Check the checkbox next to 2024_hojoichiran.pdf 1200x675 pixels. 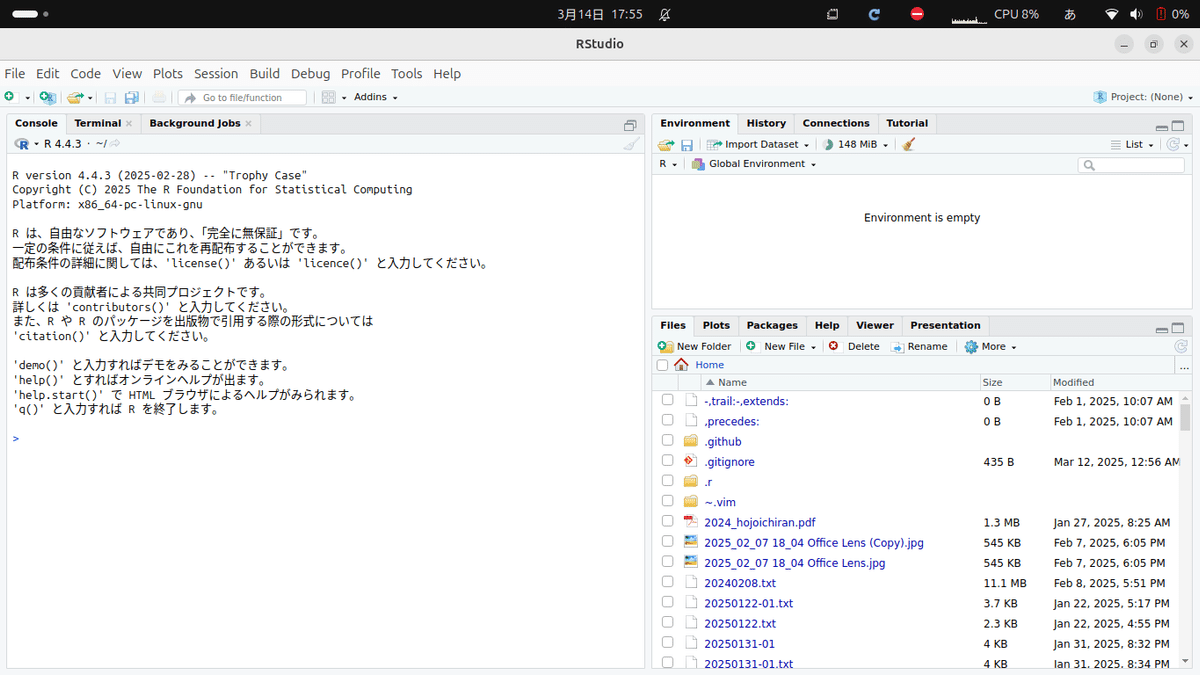[667, 521]
